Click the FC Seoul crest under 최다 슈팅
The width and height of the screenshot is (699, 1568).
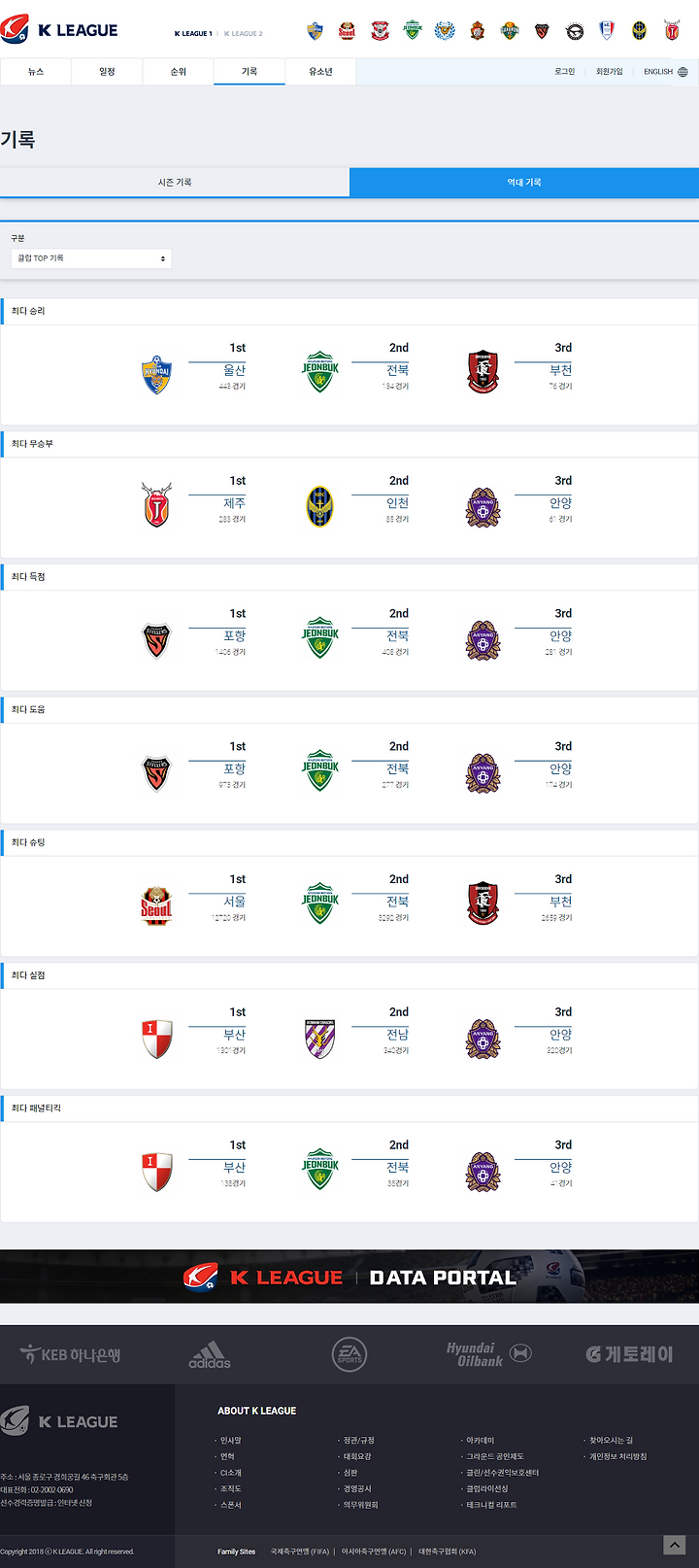tap(157, 905)
